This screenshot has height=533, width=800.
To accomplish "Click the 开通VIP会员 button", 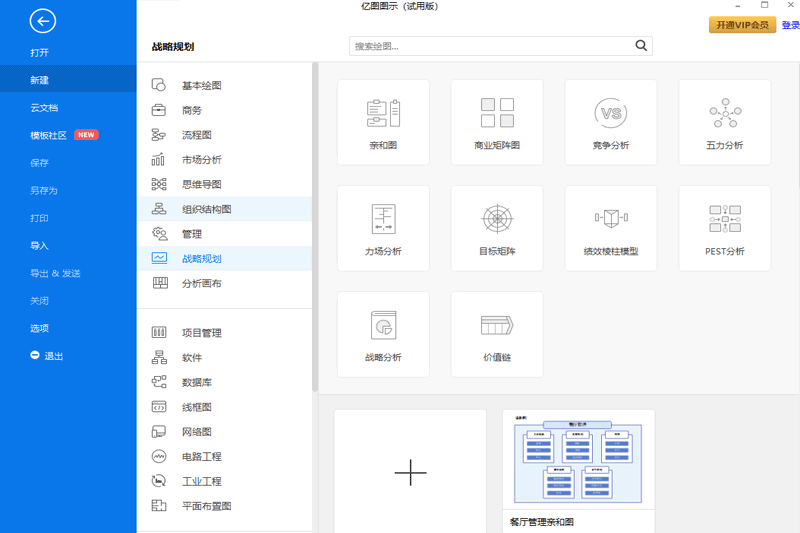I will [x=742, y=25].
